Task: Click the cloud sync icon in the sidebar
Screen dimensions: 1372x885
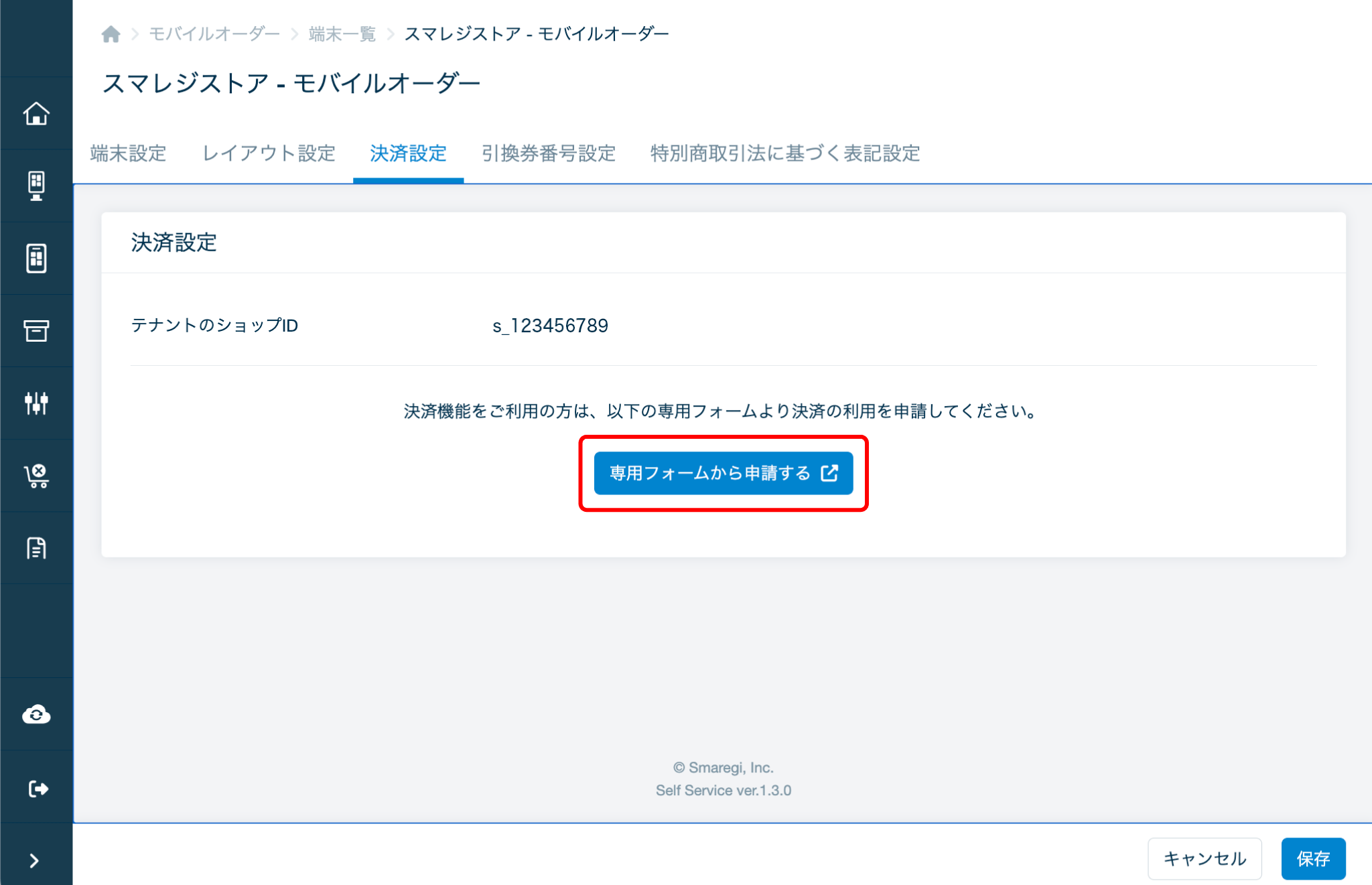Action: (x=36, y=715)
